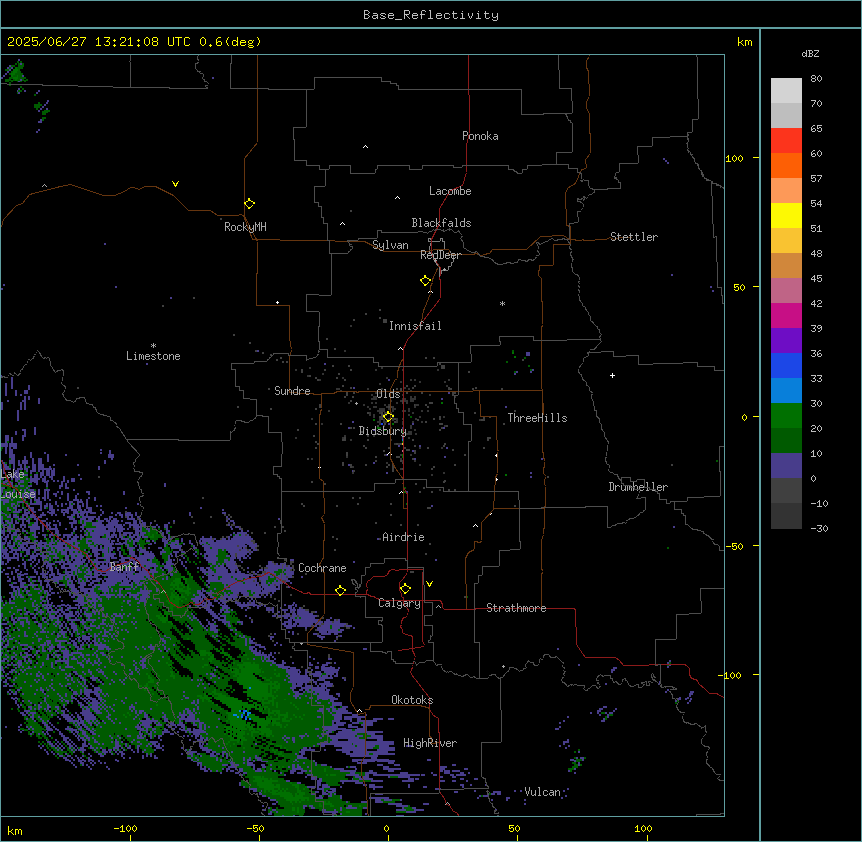
Task: Click the yellow V marker east of Calgary diamond
Action: click(429, 584)
